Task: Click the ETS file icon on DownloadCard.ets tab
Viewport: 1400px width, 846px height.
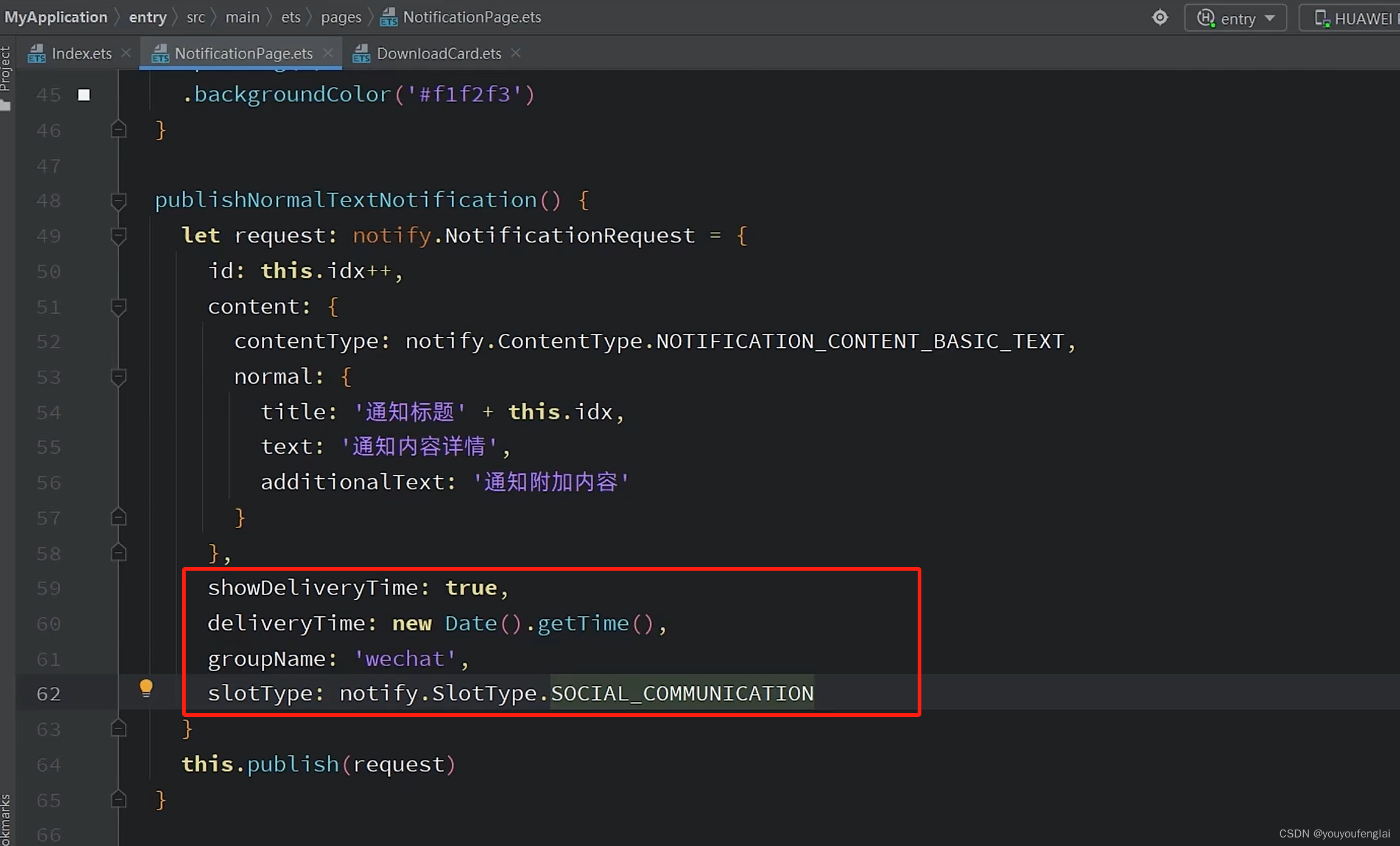Action: 361,54
